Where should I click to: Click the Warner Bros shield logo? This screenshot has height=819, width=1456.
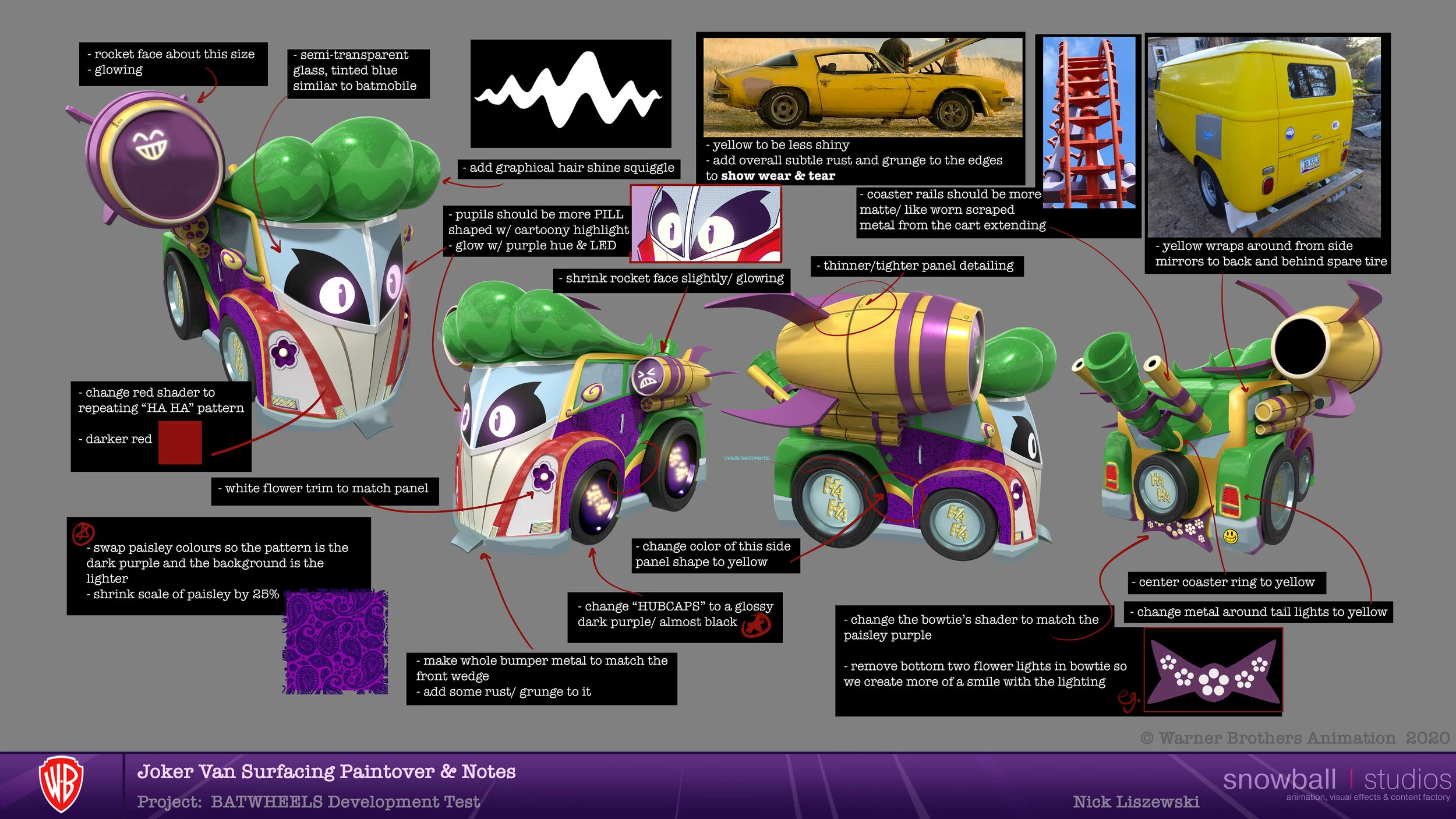pos(61,784)
